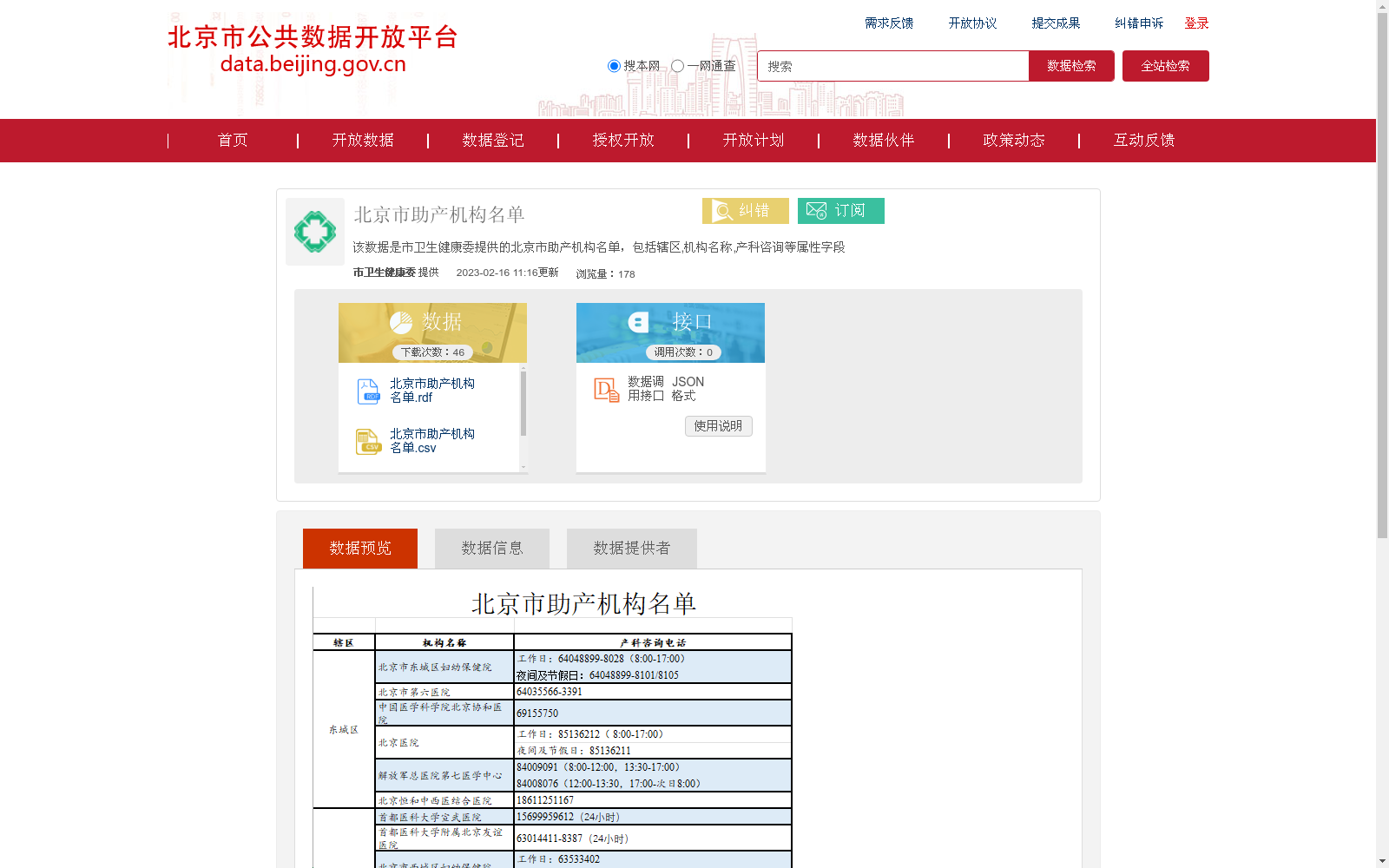Screen dimensions: 1389x868
Task: Open the 互动反馈 menu item
Action: 1144,141
